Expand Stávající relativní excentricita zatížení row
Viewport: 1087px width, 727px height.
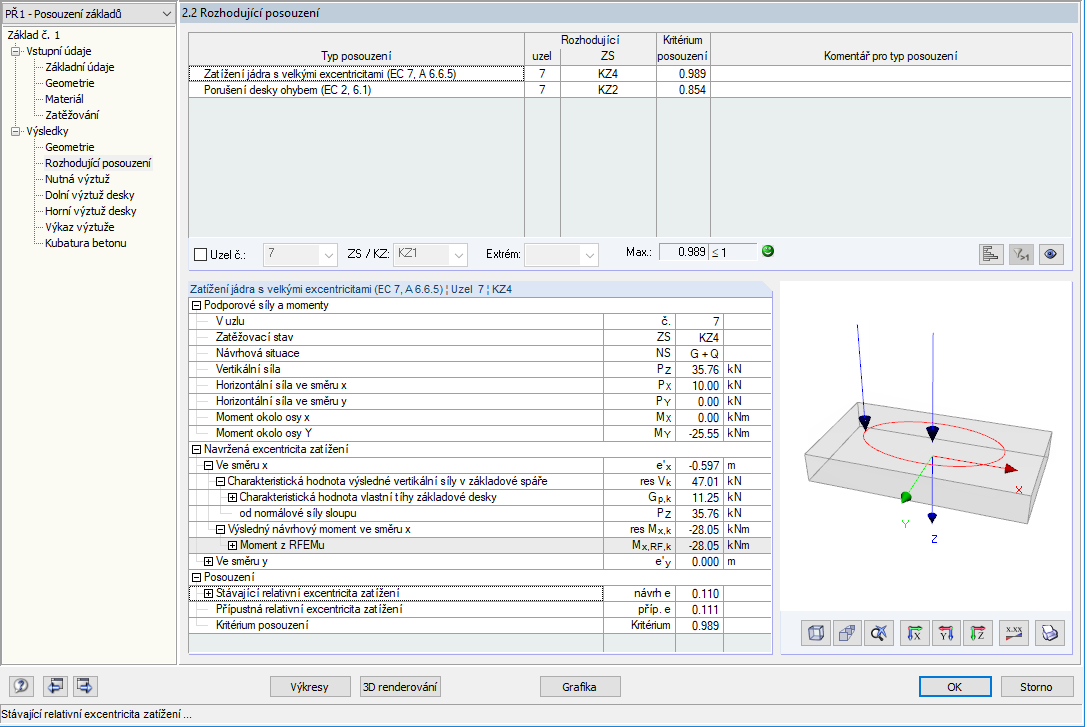click(x=208, y=593)
